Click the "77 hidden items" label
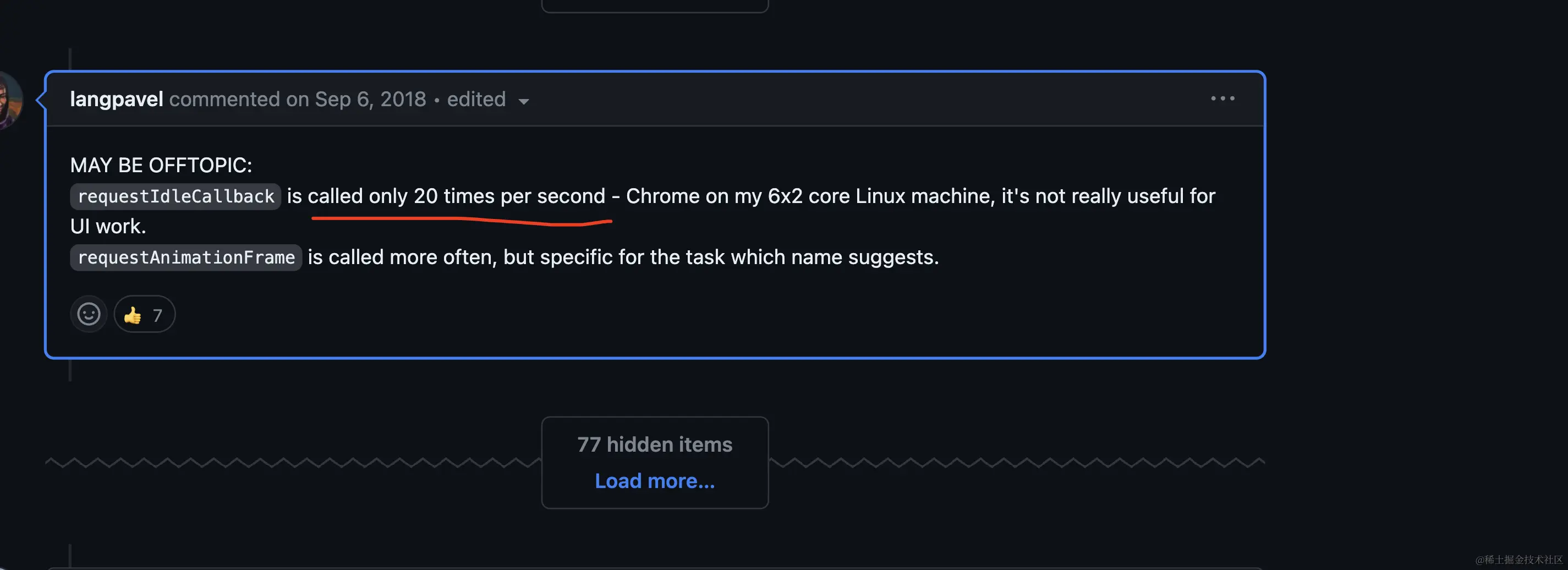The image size is (1568, 570). pyautogui.click(x=654, y=444)
